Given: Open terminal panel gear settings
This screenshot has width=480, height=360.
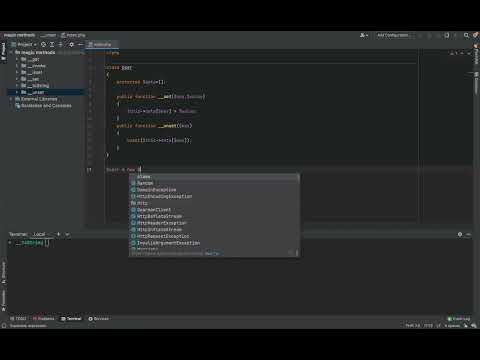Looking at the screenshot, I should tap(460, 234).
